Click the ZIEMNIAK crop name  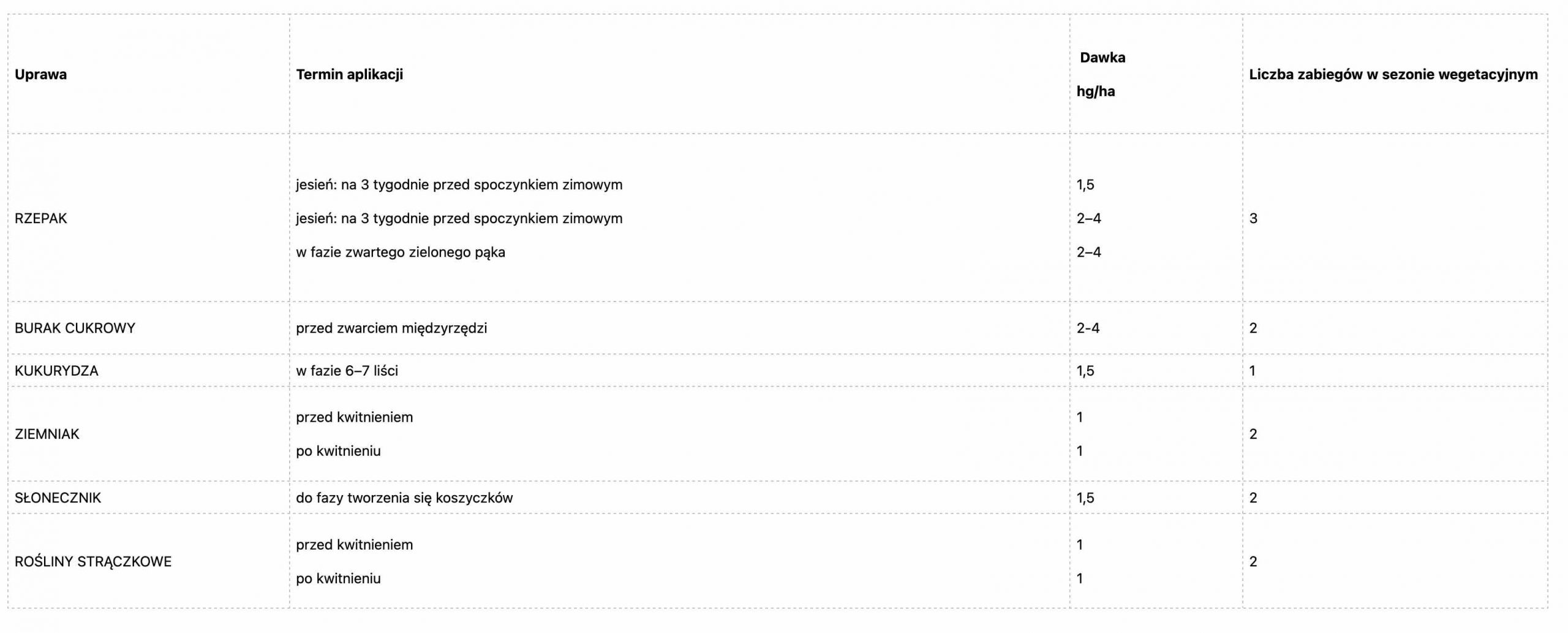47,434
